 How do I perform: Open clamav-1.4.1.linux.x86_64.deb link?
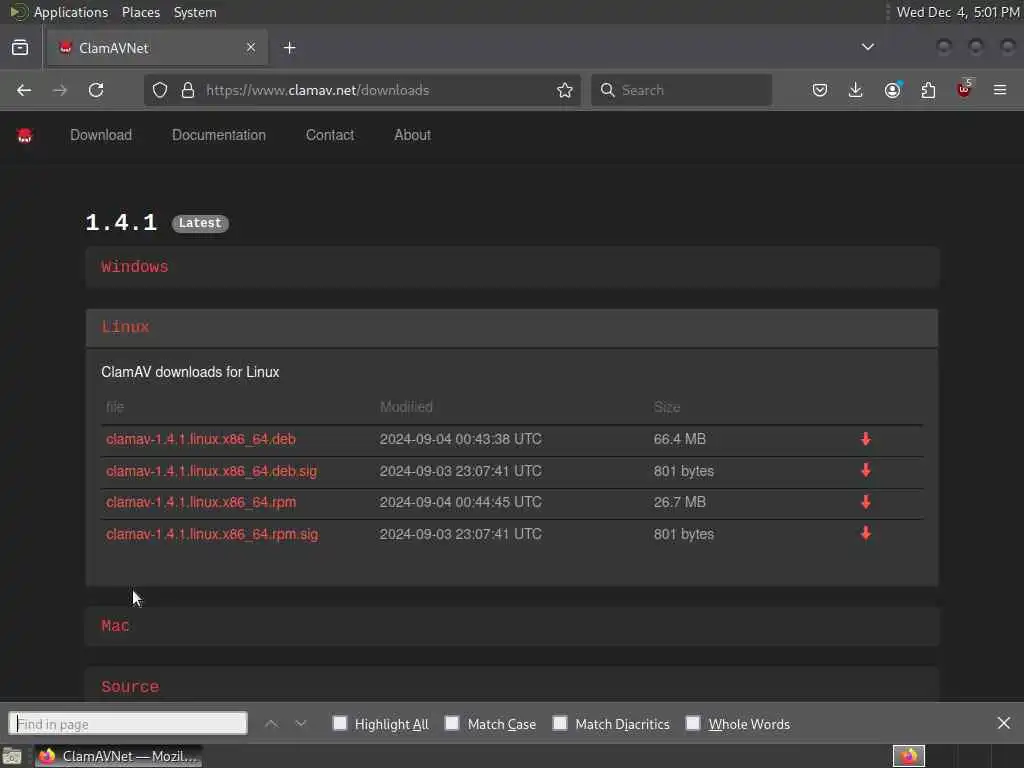pyautogui.click(x=200, y=439)
